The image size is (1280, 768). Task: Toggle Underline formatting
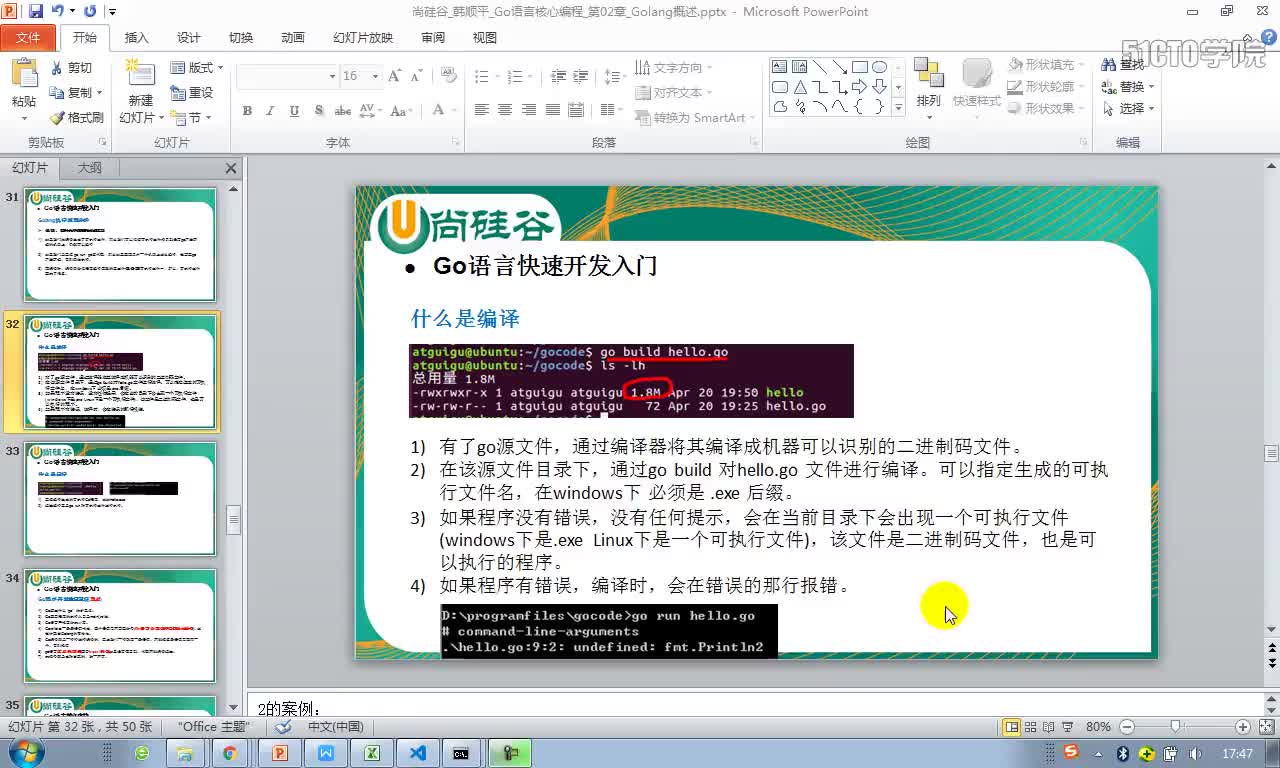point(294,110)
